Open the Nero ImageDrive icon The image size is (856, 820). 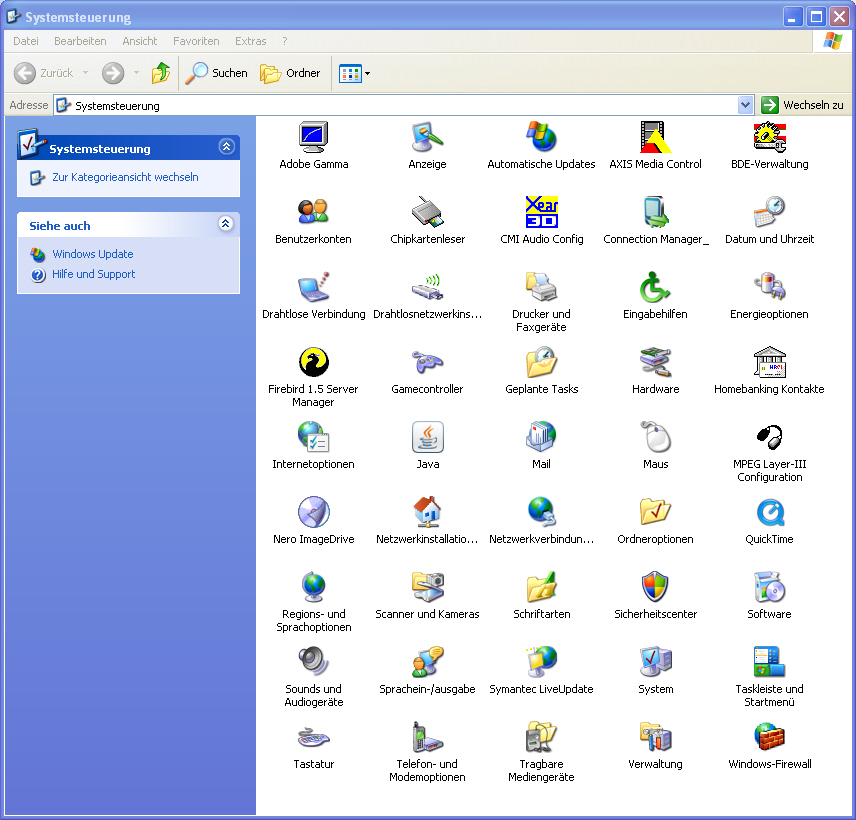click(313, 512)
